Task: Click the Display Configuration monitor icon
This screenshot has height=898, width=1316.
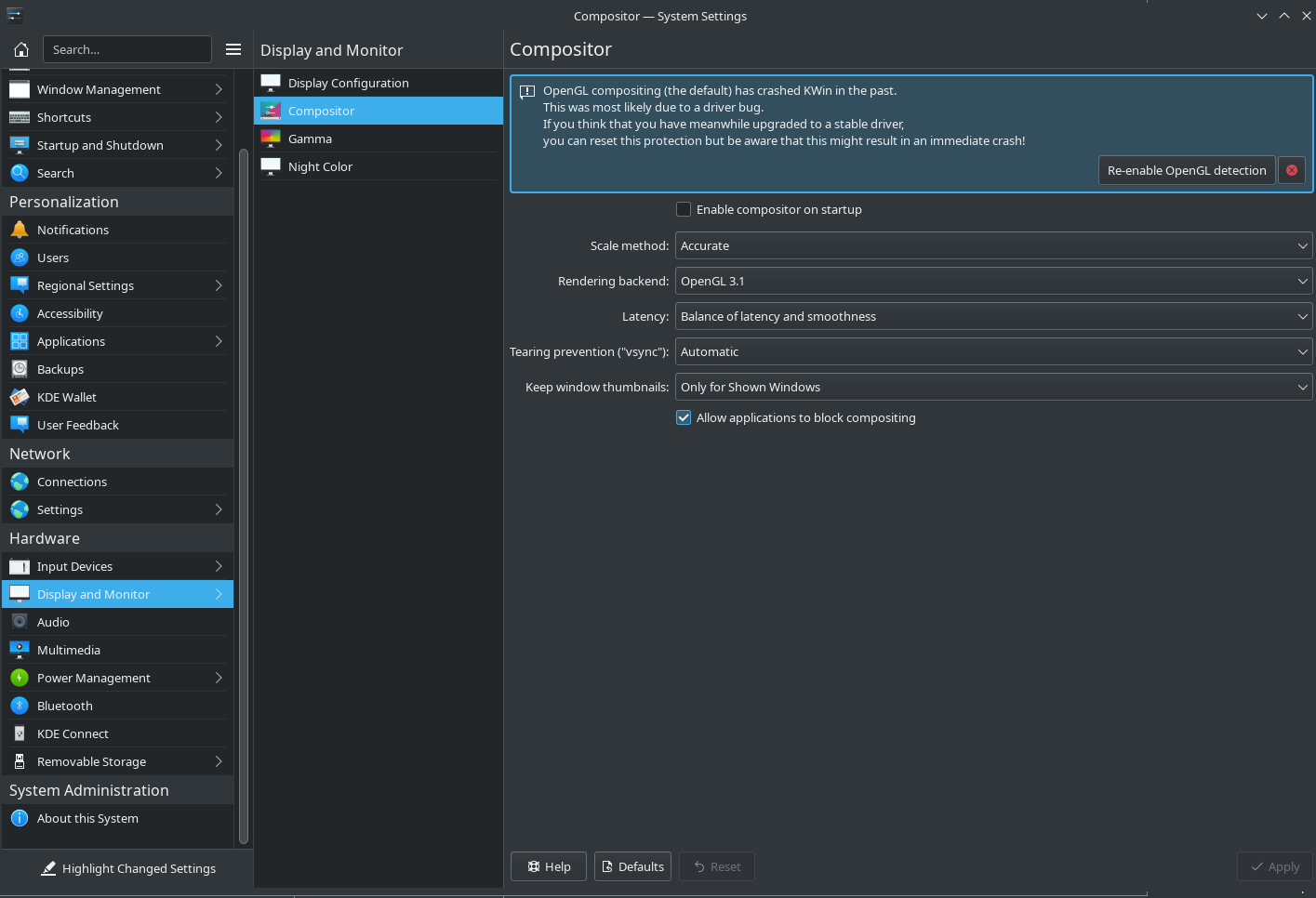Action: click(271, 83)
